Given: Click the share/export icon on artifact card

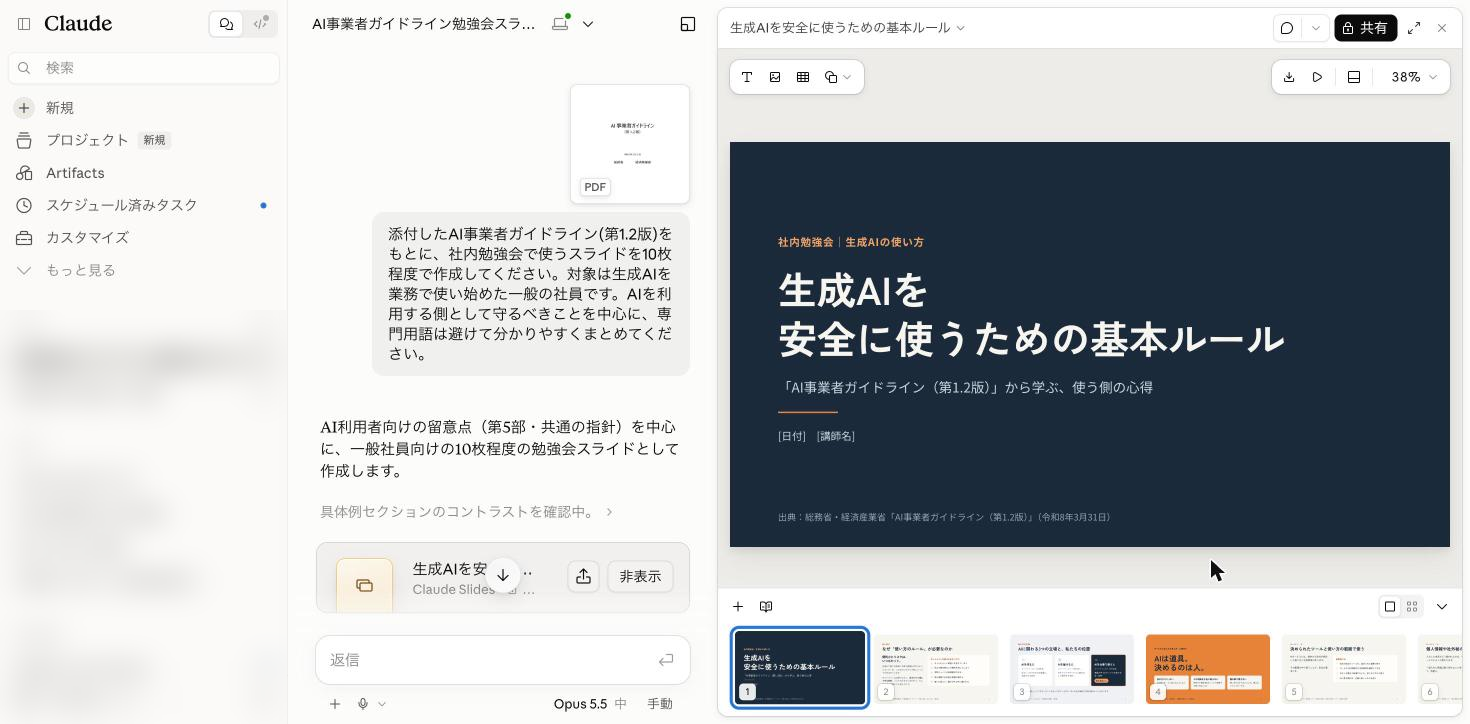Looking at the screenshot, I should pos(583,576).
